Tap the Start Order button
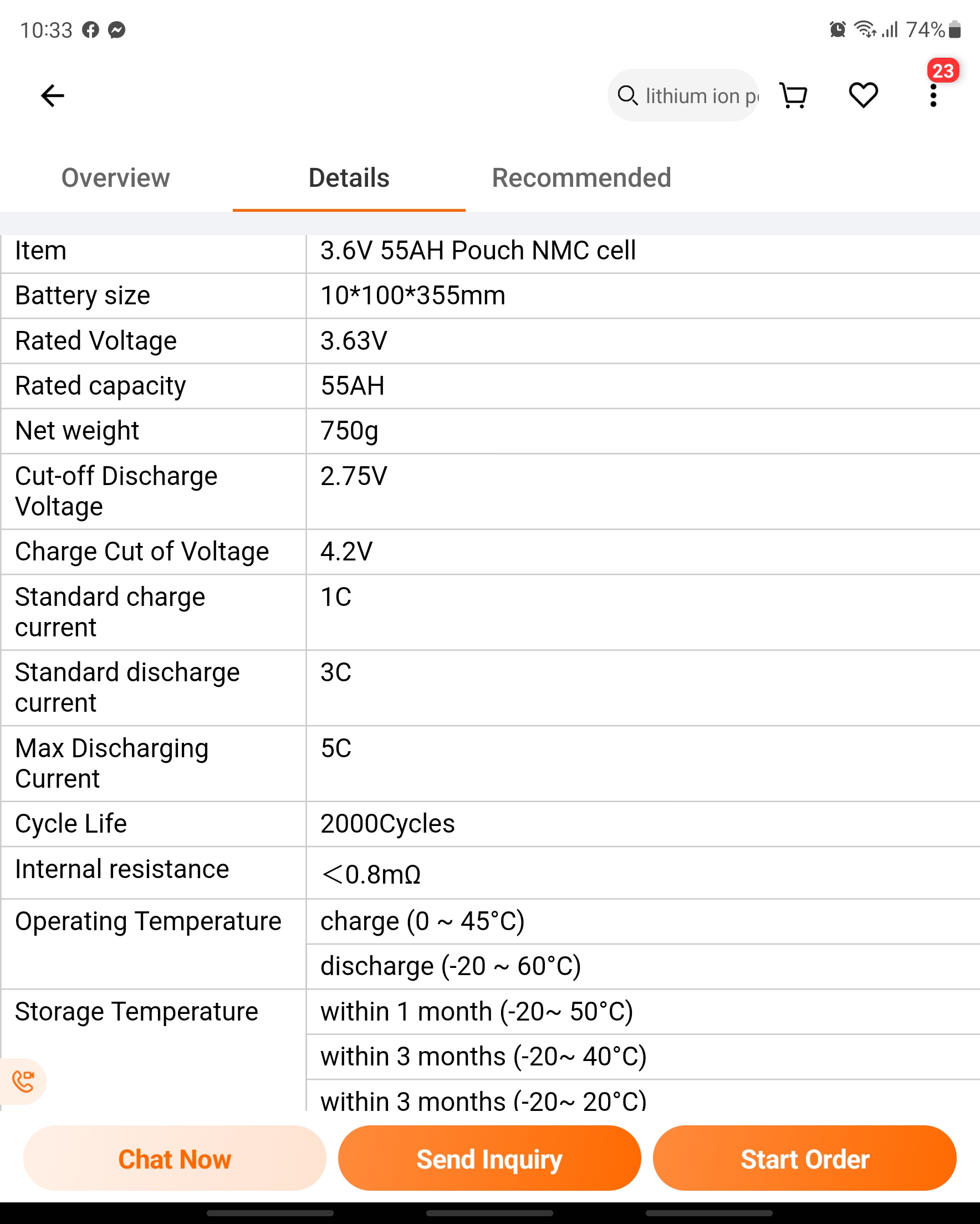This screenshot has width=980, height=1224. (804, 1159)
